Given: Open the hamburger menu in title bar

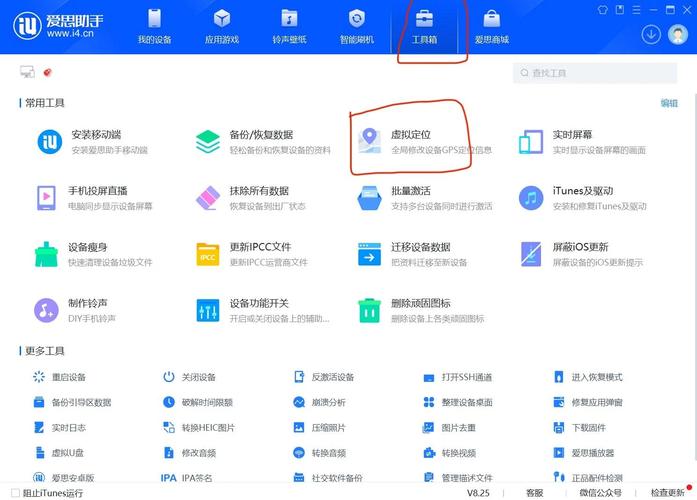Looking at the screenshot, I should [636, 10].
